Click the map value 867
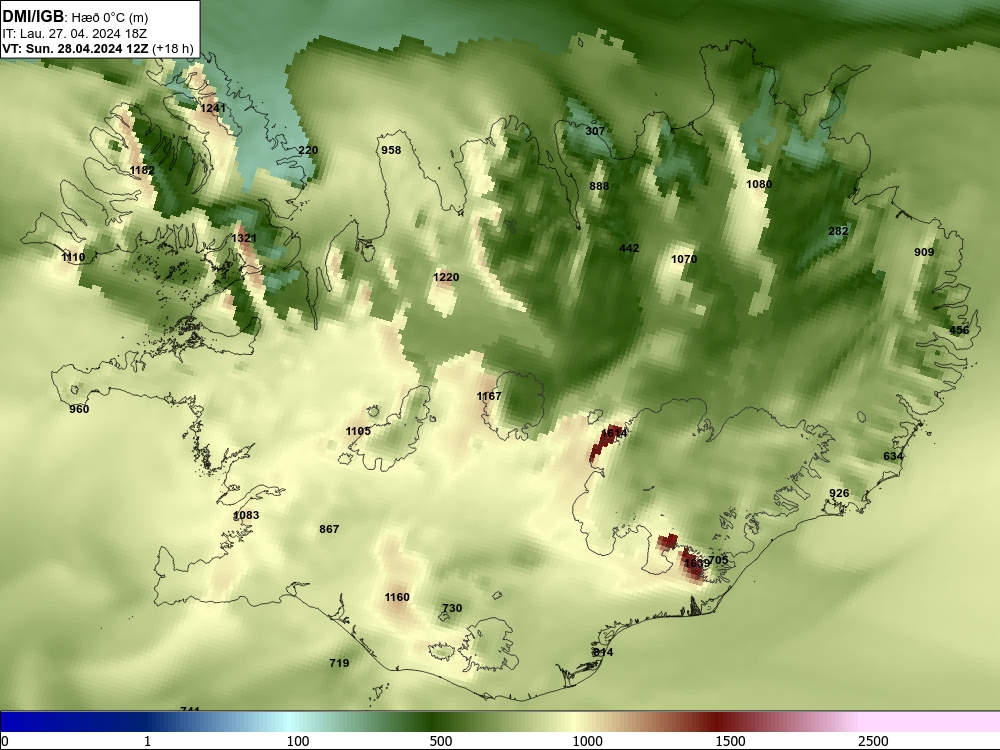The width and height of the screenshot is (1000, 750). click(x=329, y=529)
